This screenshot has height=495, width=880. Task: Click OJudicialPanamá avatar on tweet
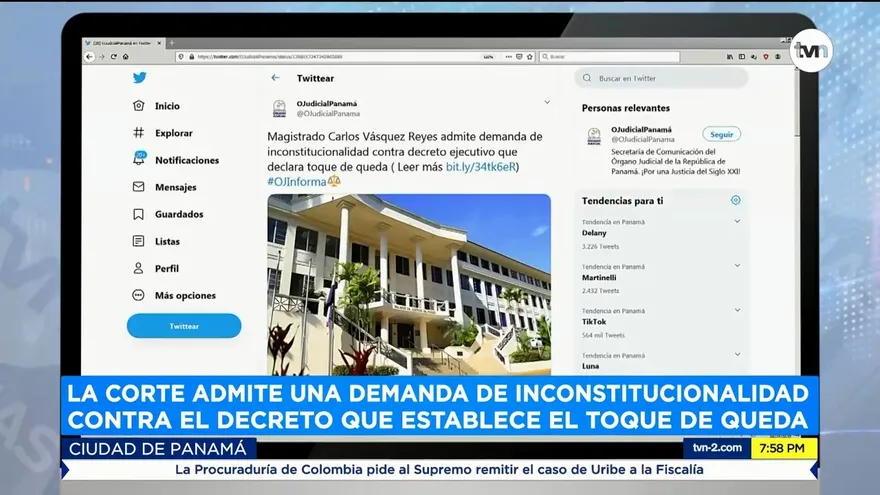pos(279,108)
